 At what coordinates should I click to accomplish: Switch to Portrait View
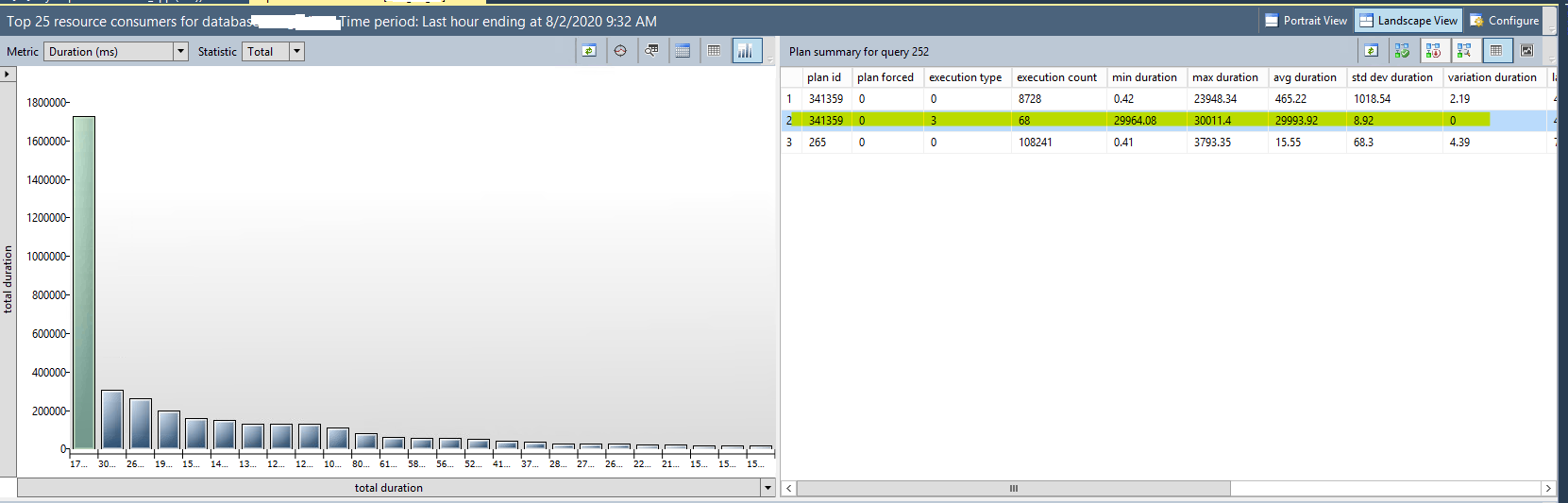[1307, 21]
